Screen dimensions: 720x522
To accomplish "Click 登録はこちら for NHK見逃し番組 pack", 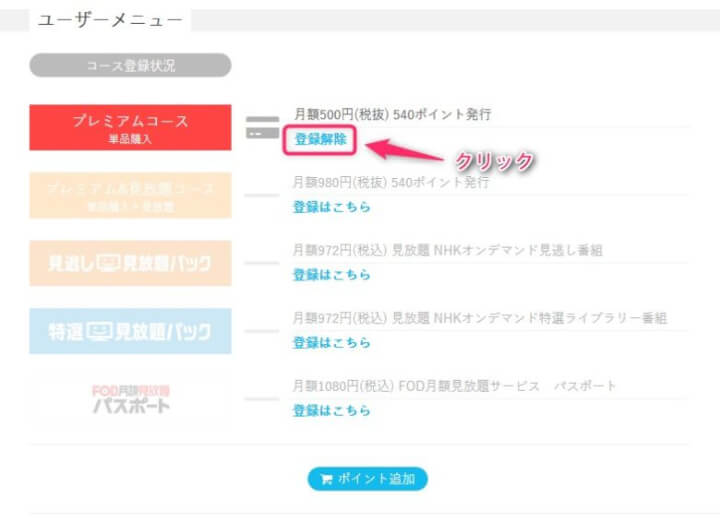I will click(332, 275).
